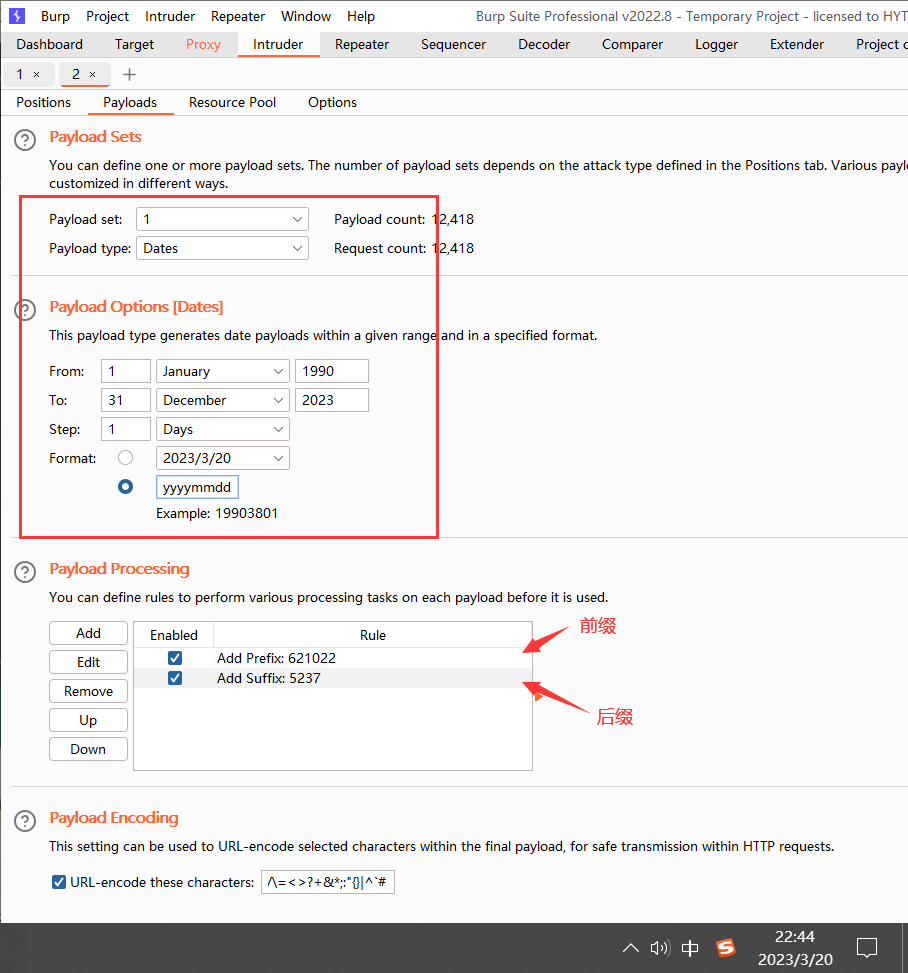The width and height of the screenshot is (908, 973).
Task: Open the Window menu
Action: [306, 16]
